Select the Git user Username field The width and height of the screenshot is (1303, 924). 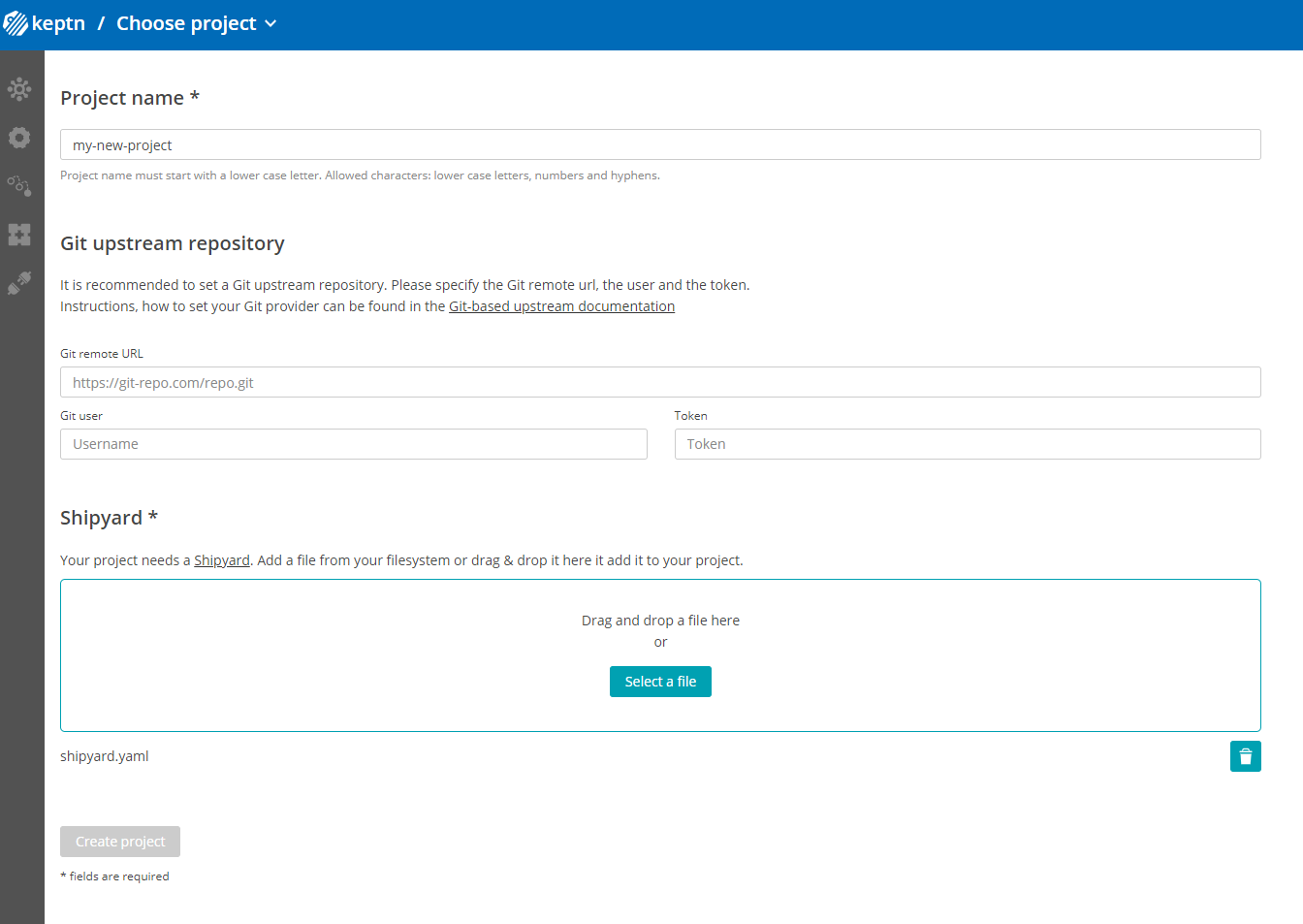pos(353,443)
